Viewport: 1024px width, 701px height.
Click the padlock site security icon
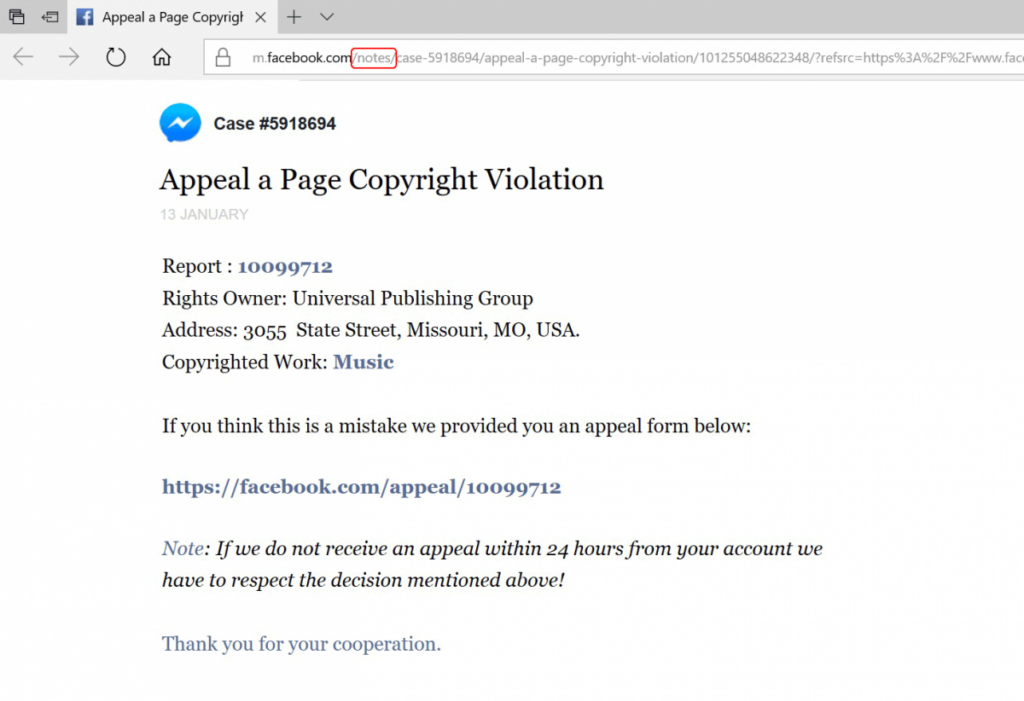pos(223,57)
